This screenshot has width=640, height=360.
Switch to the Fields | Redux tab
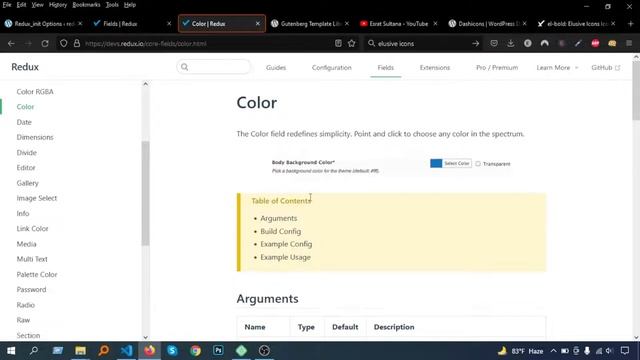click(x=131, y=24)
